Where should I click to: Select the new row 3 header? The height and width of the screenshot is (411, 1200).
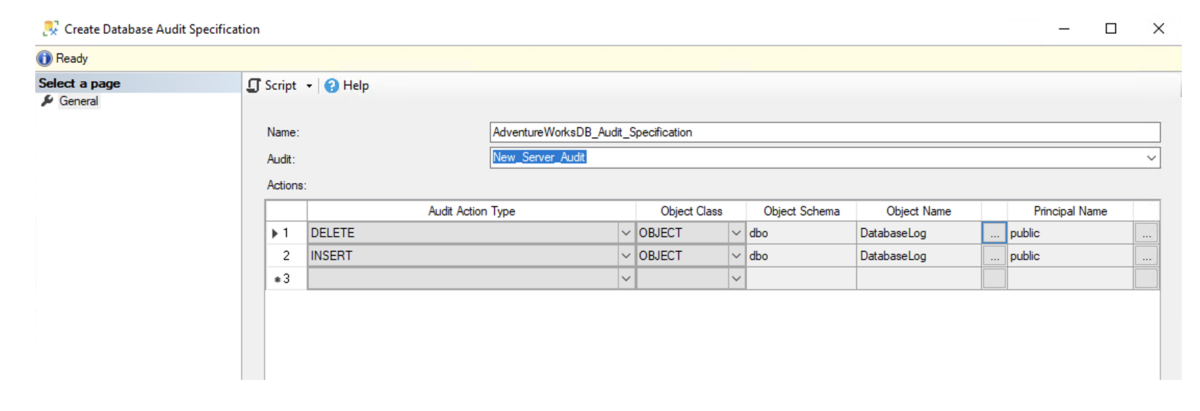coord(286,279)
